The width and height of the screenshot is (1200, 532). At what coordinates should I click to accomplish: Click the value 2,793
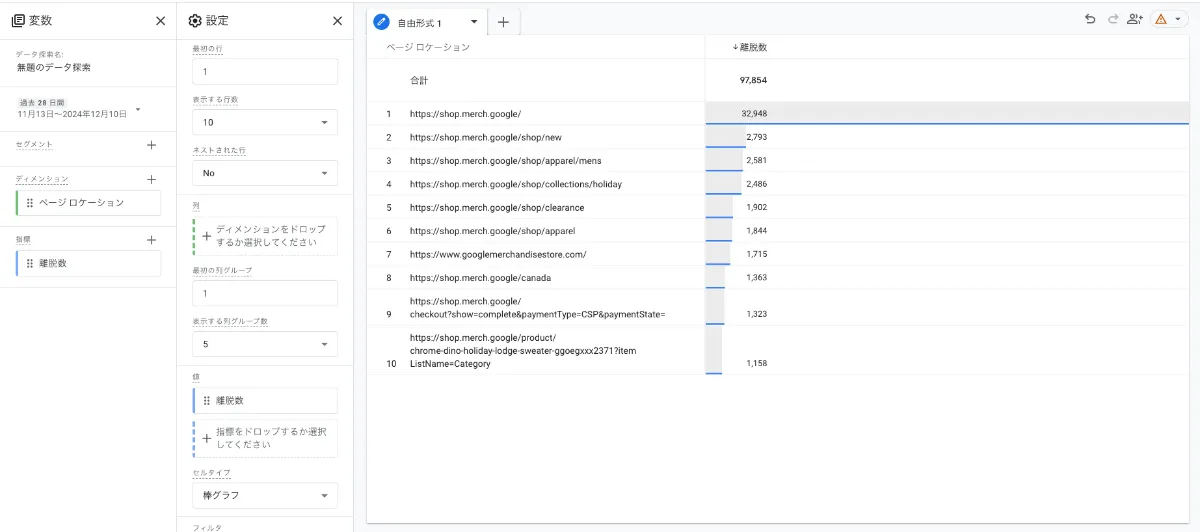pos(757,137)
